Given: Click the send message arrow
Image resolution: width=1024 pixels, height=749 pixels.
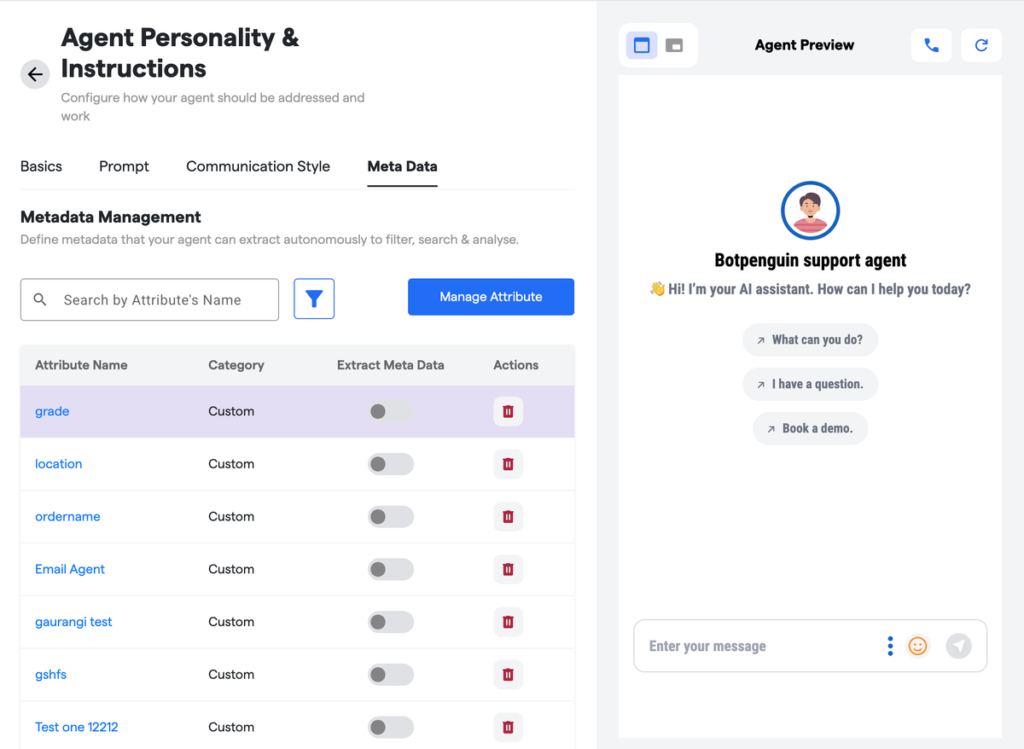Looking at the screenshot, I should tap(958, 646).
